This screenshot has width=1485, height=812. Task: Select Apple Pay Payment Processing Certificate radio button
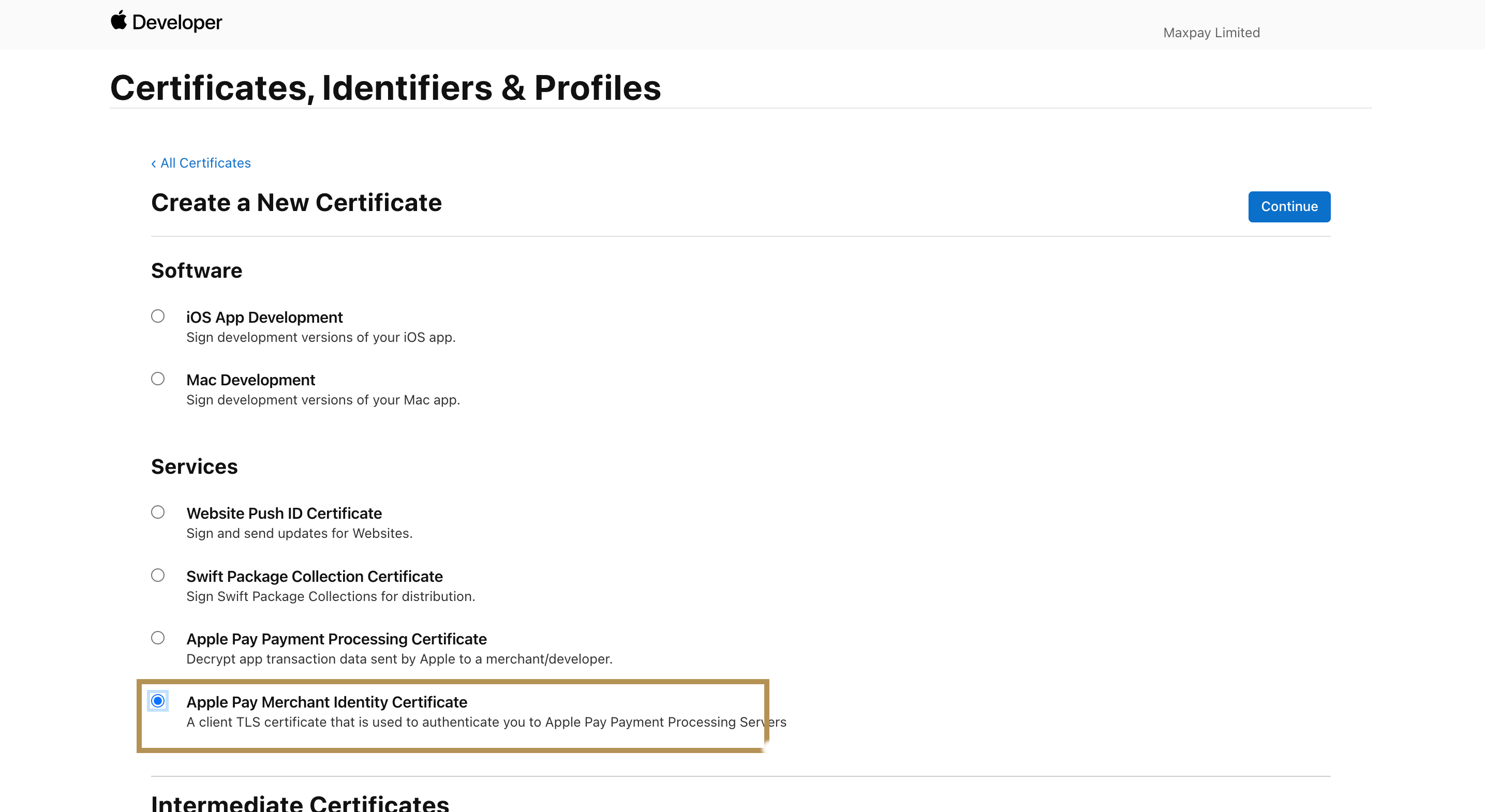click(x=157, y=638)
